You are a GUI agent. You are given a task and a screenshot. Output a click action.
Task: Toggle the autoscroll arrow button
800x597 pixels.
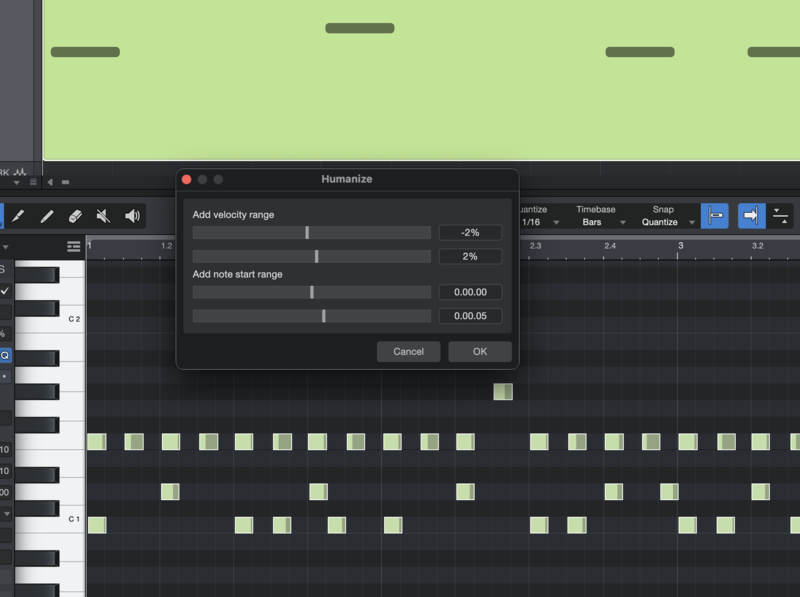pos(751,215)
